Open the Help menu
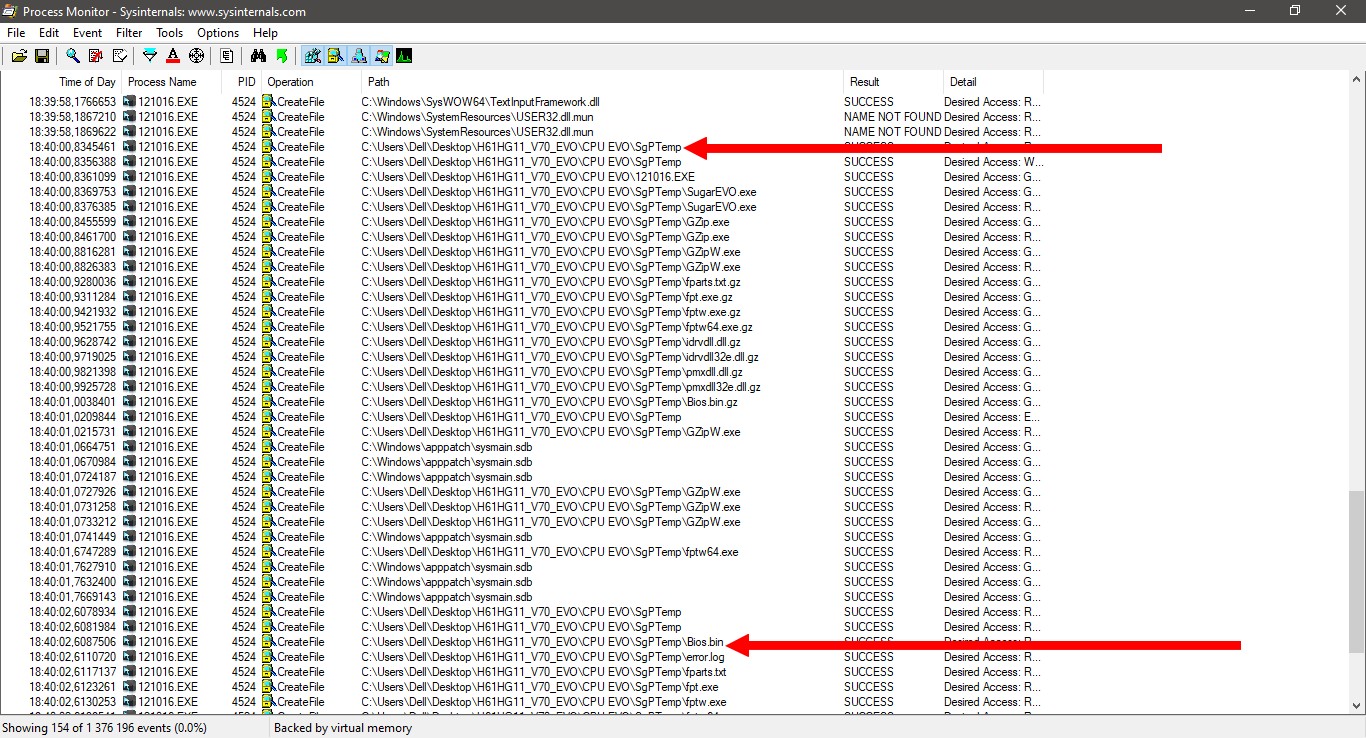The height and width of the screenshot is (738, 1366). [x=265, y=33]
